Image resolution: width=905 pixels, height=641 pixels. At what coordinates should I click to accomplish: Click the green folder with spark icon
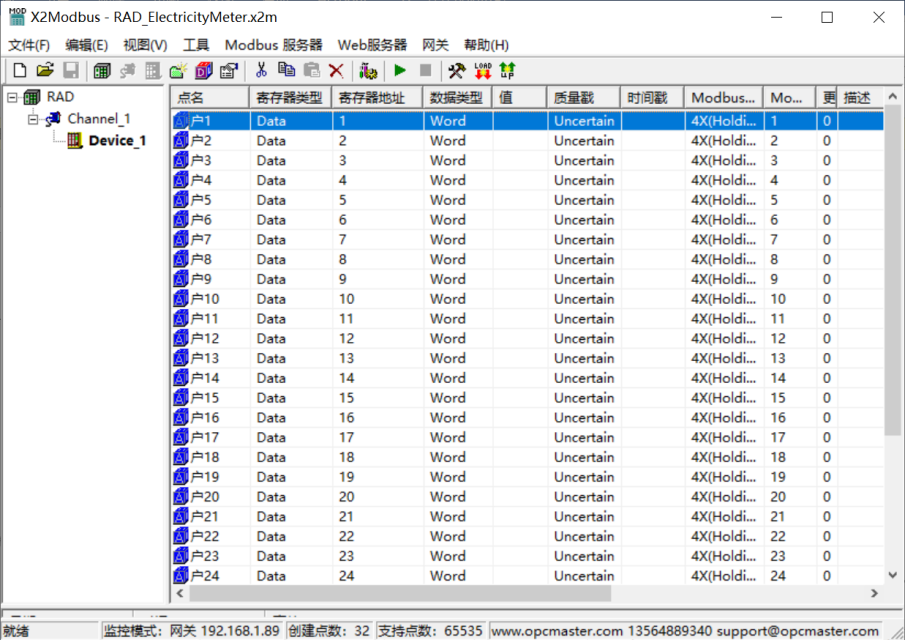coord(178,71)
